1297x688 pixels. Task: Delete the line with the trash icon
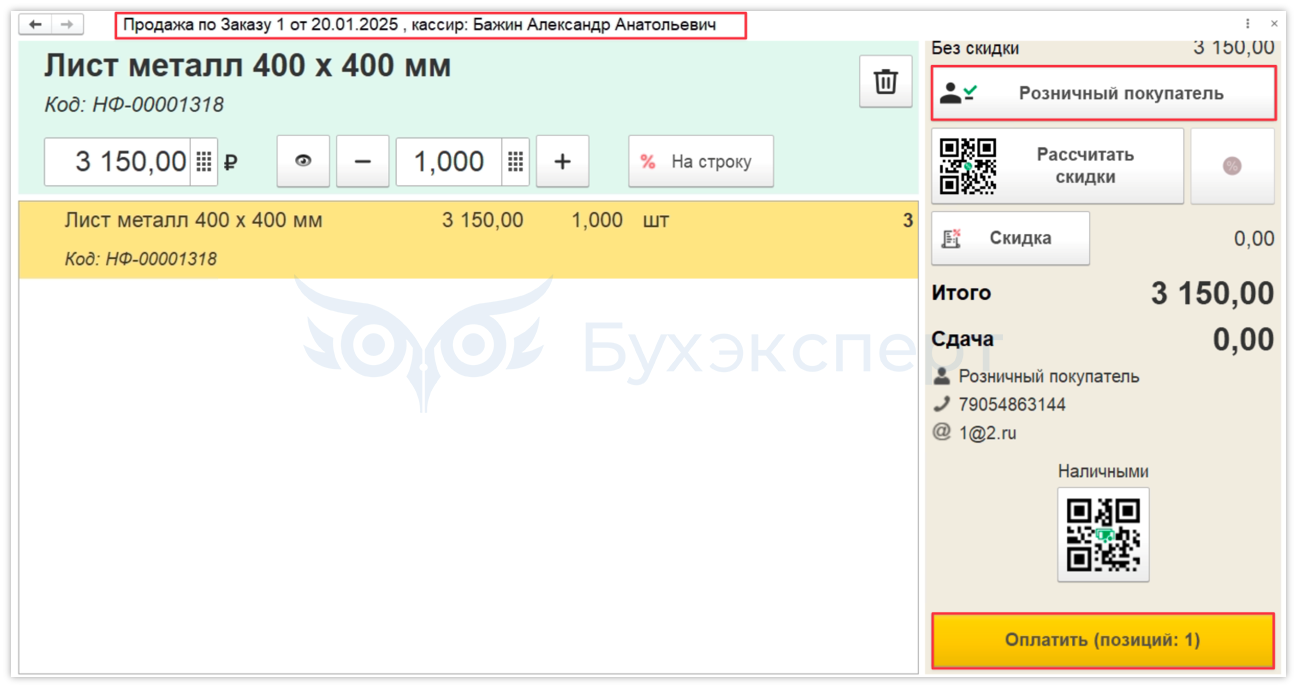point(885,81)
